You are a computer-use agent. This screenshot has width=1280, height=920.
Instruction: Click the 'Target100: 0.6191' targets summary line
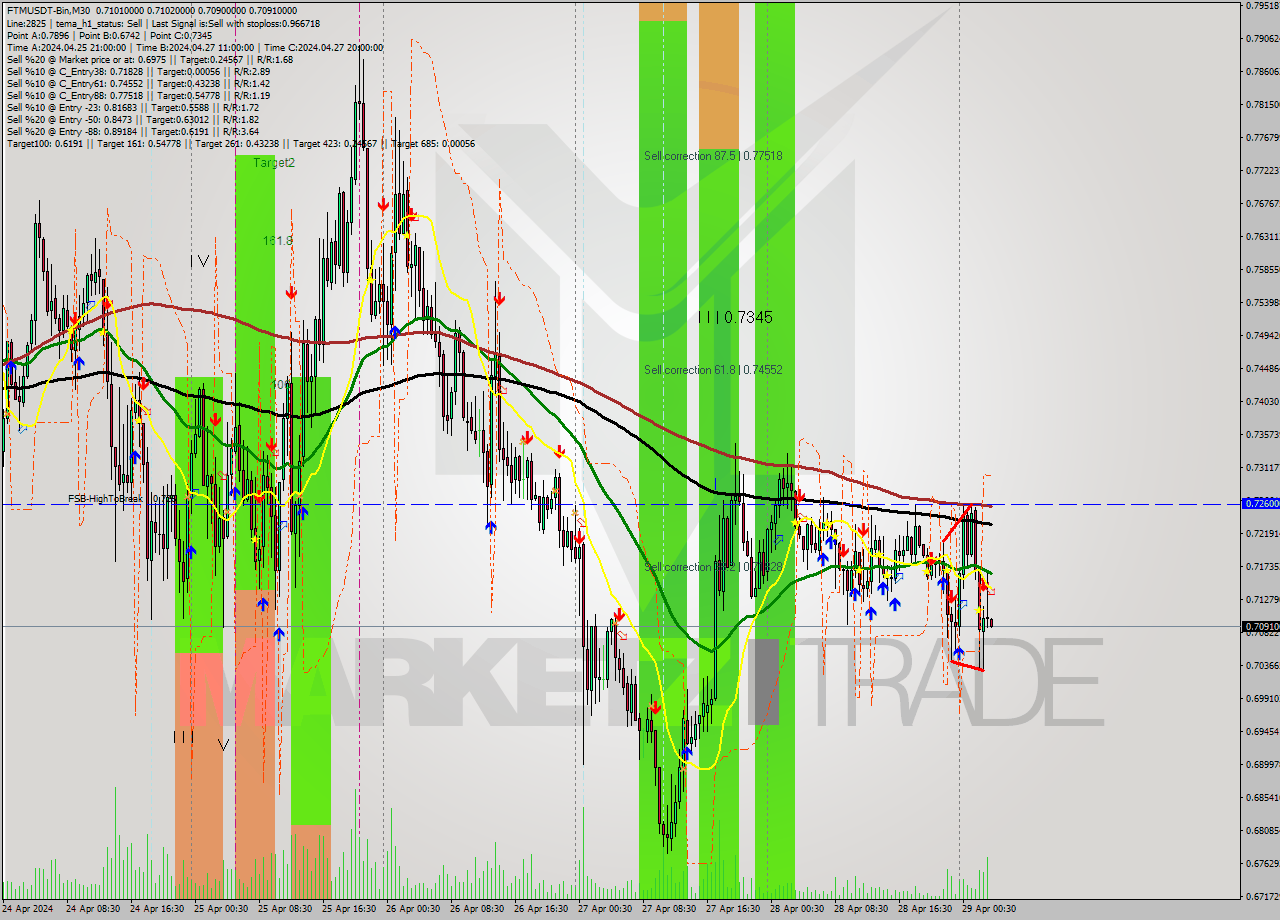(x=240, y=144)
